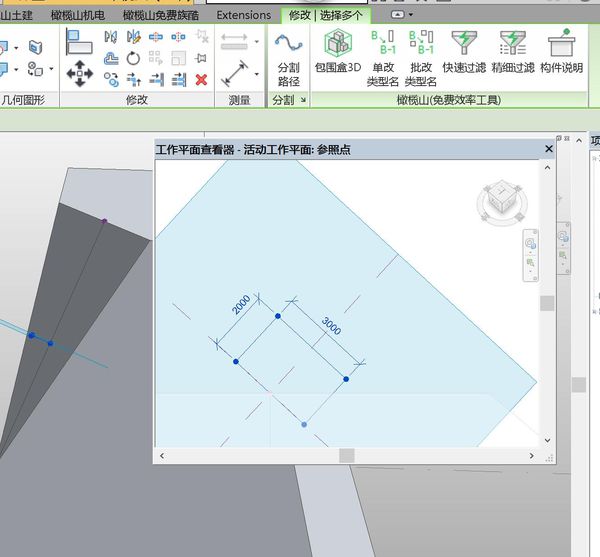Open the 批改类型名 tool

pyautogui.click(x=421, y=59)
